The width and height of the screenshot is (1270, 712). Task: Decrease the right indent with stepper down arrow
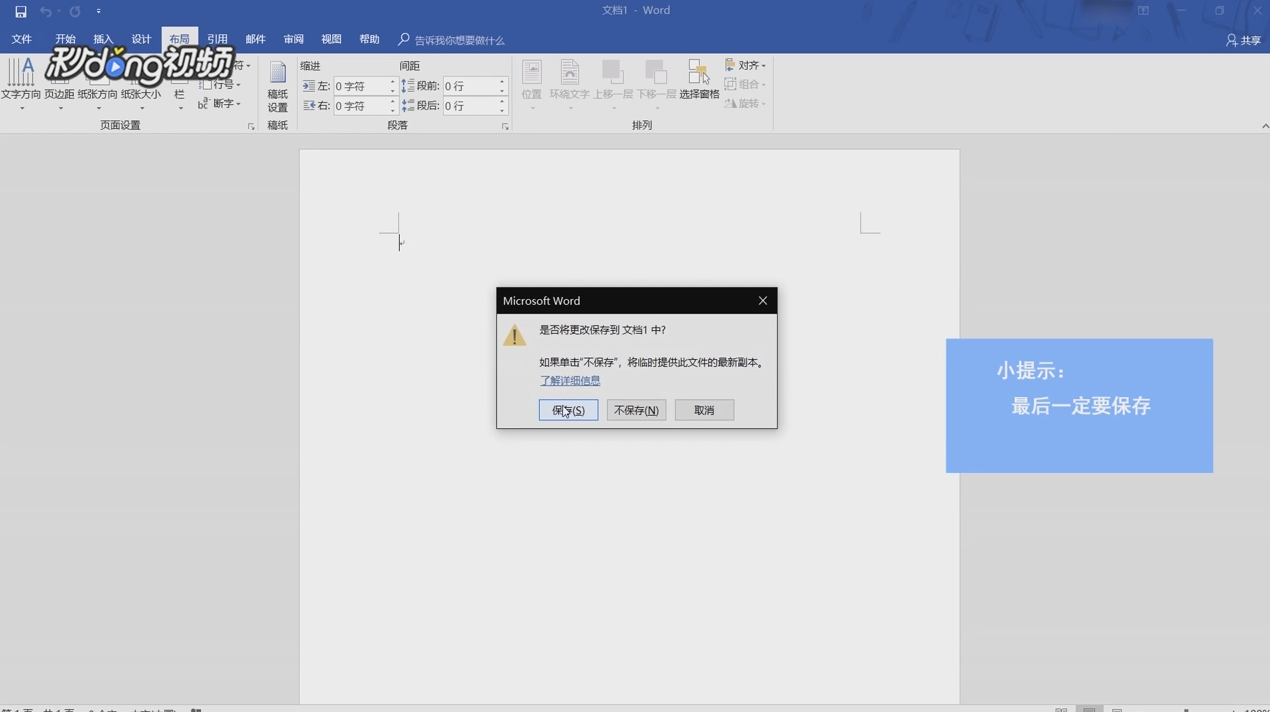pos(393,110)
